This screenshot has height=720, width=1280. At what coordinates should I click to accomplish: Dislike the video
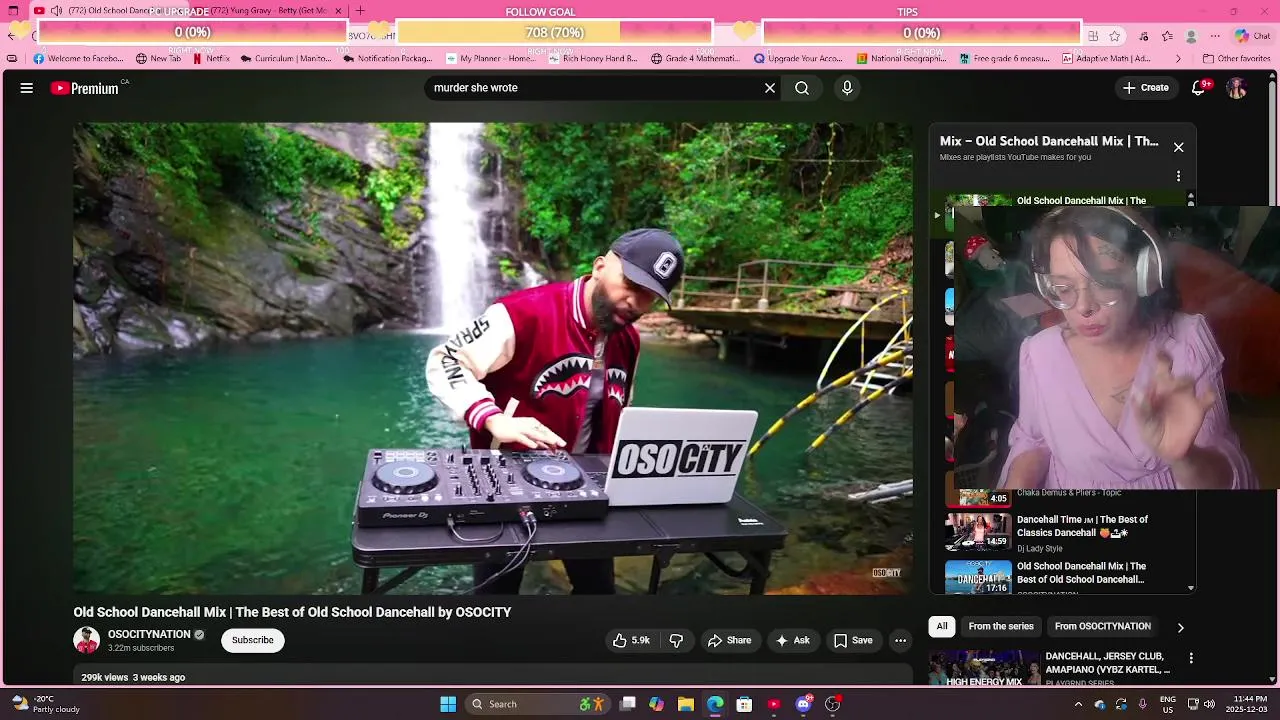(676, 640)
